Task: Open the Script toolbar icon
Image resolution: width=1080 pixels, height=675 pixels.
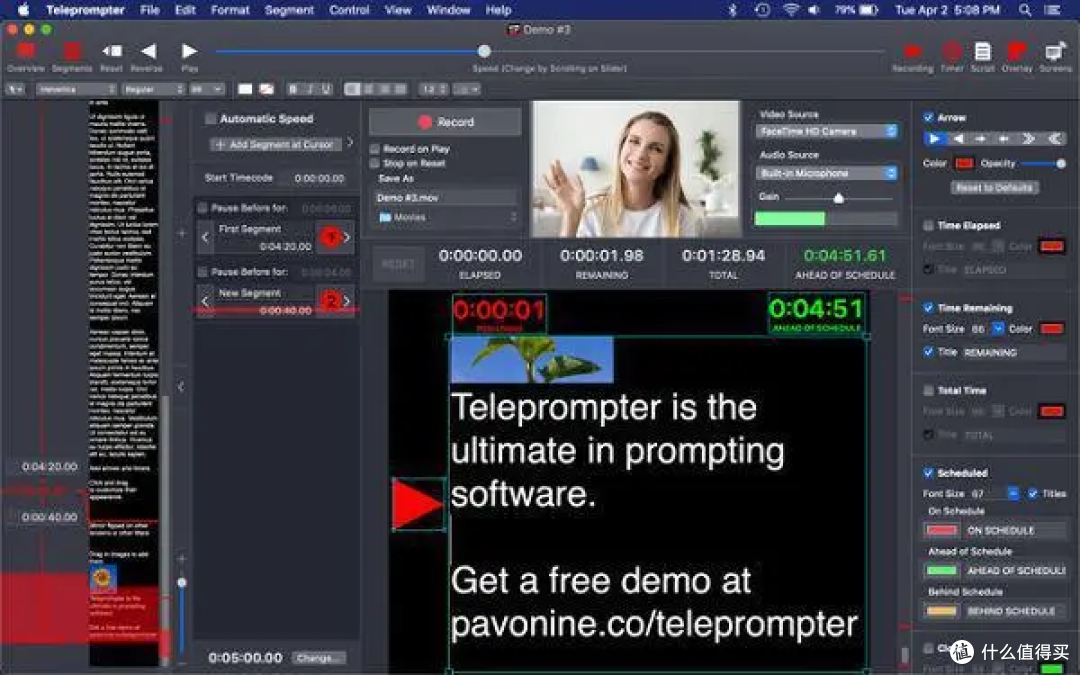Action: 983,52
